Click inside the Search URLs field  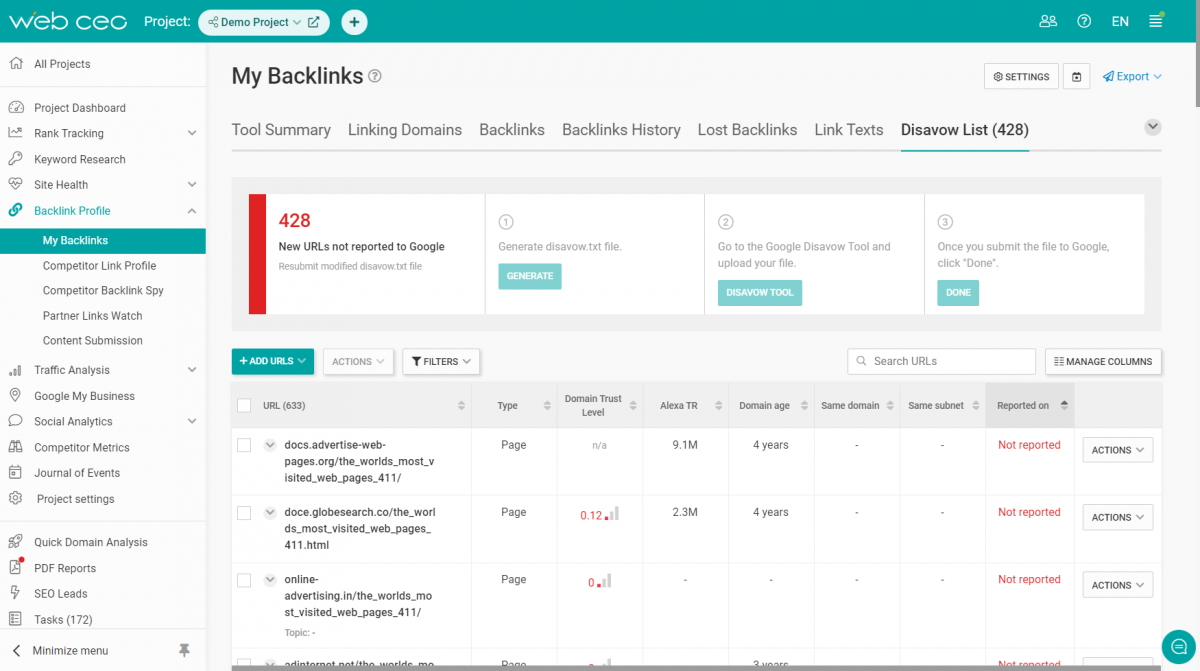tap(940, 361)
